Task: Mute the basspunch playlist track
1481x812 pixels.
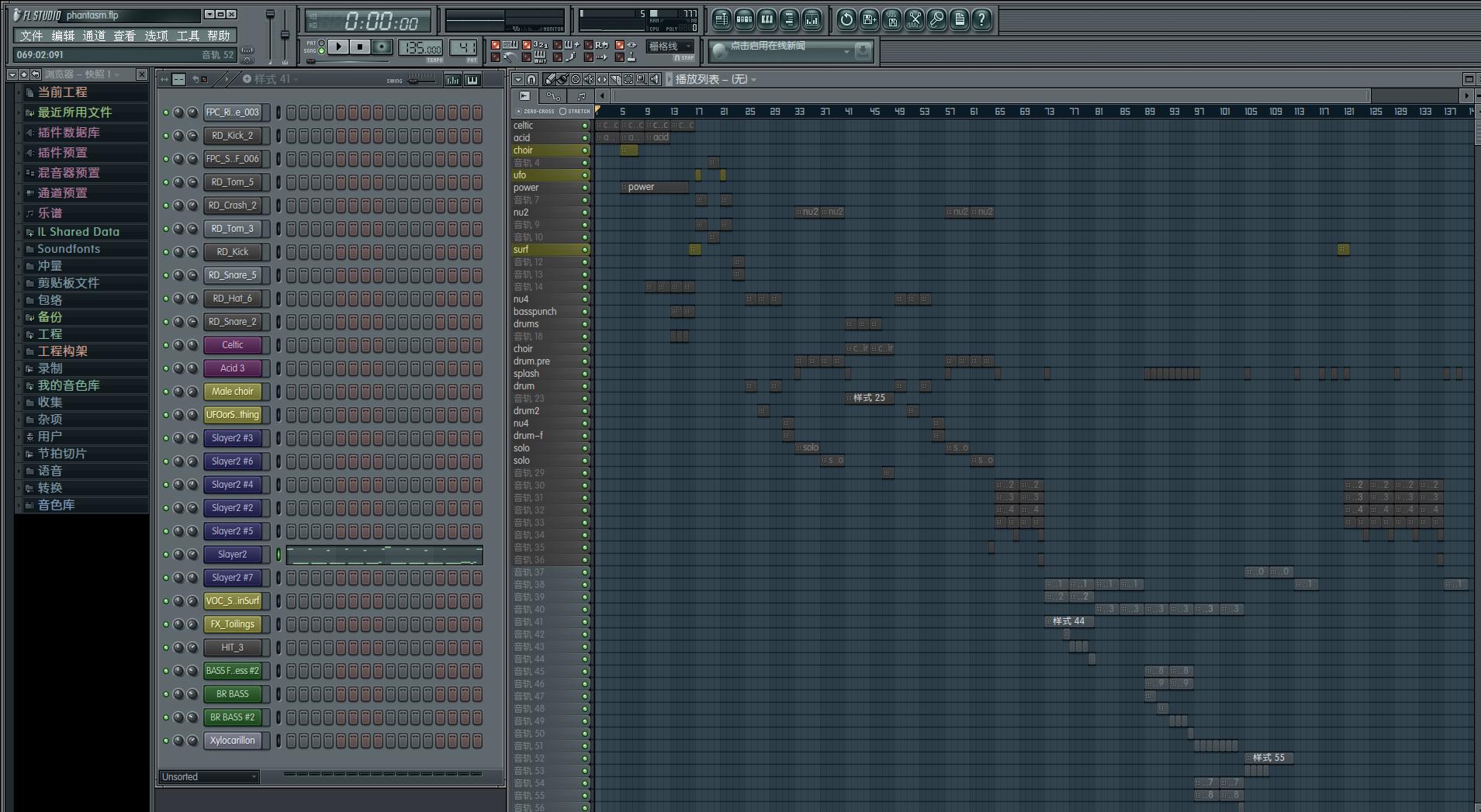Action: [585, 312]
